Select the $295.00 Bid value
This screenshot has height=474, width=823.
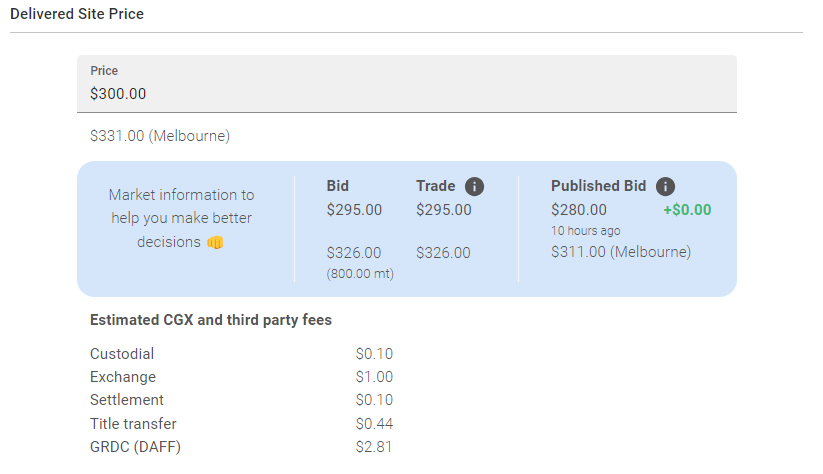click(354, 210)
